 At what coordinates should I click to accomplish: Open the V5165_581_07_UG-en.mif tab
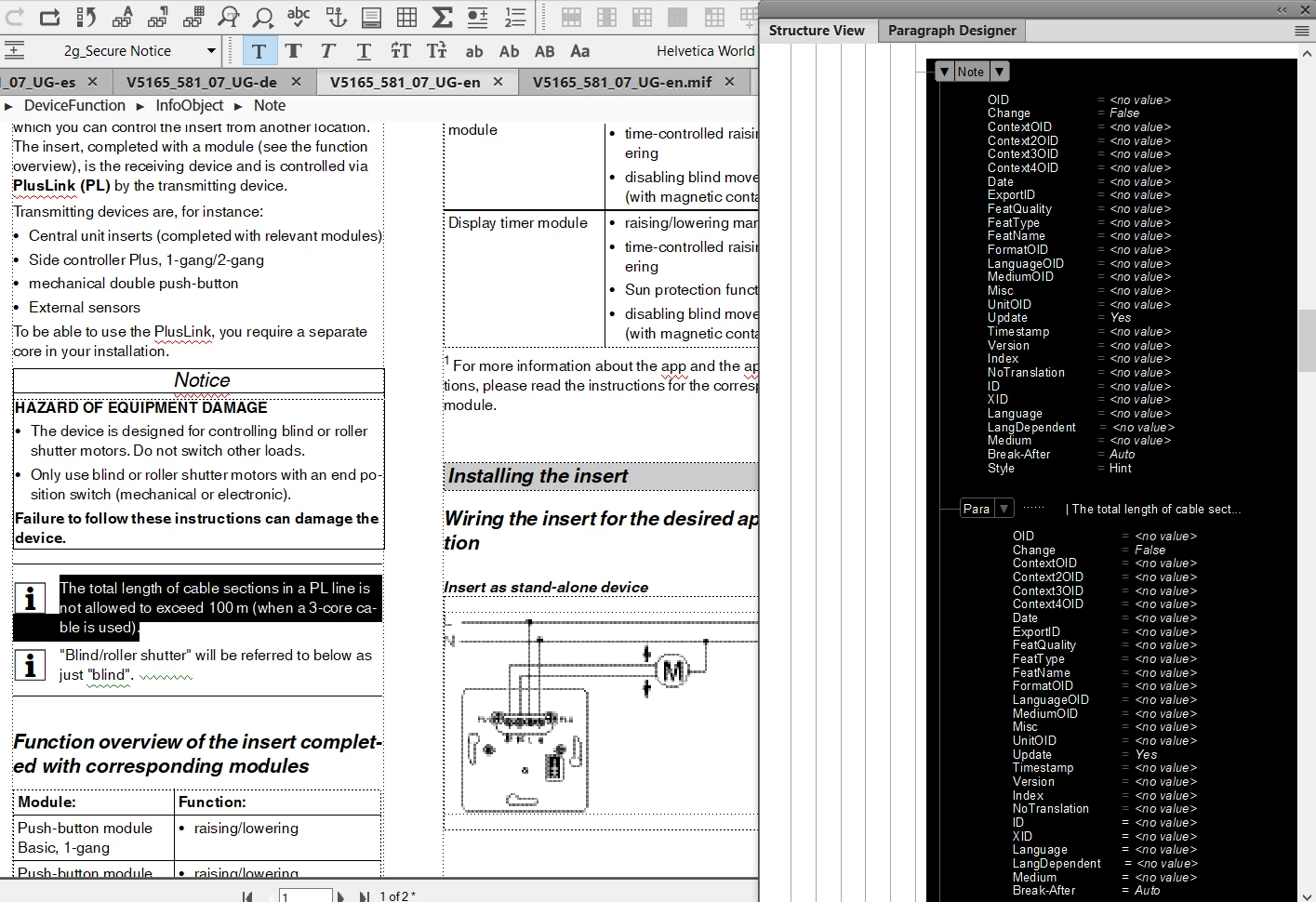[622, 82]
